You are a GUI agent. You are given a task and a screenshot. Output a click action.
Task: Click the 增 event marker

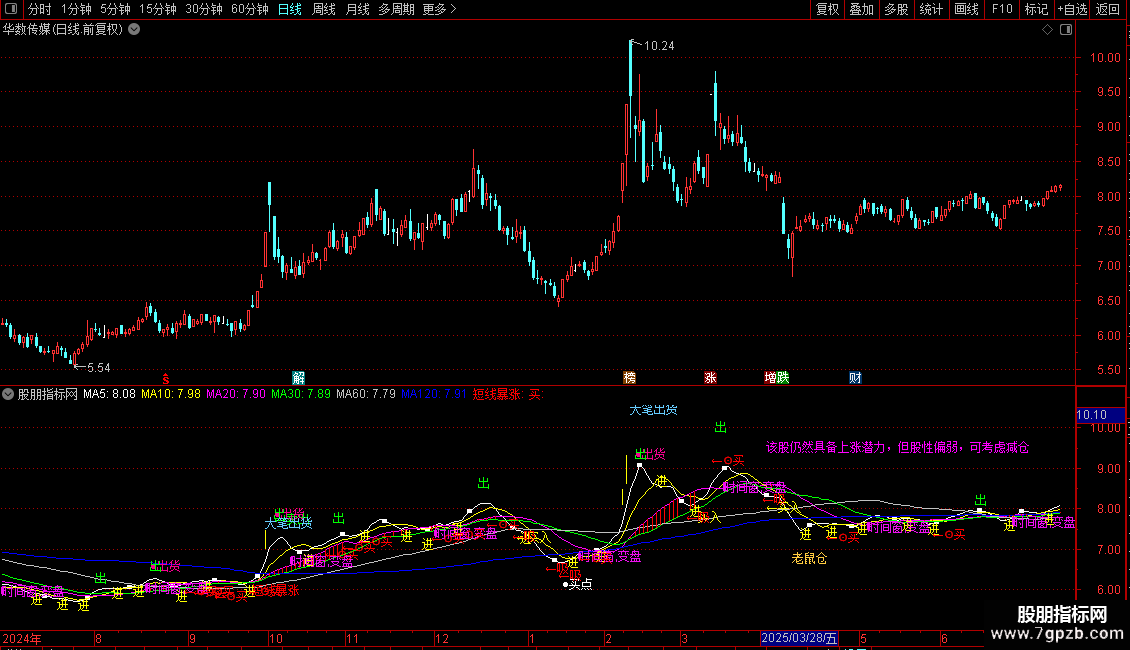770,378
